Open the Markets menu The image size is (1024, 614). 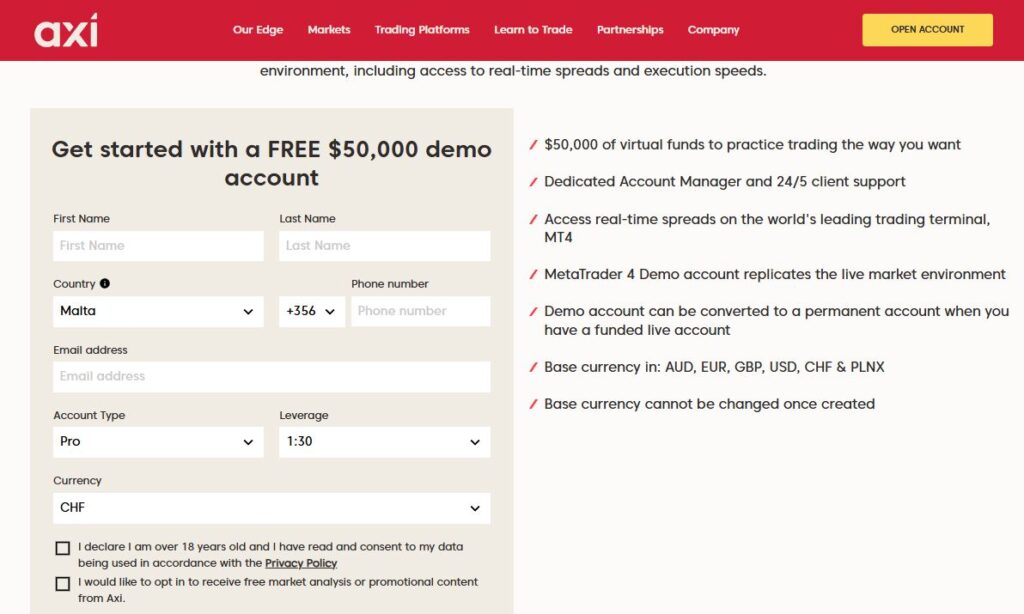click(x=329, y=30)
